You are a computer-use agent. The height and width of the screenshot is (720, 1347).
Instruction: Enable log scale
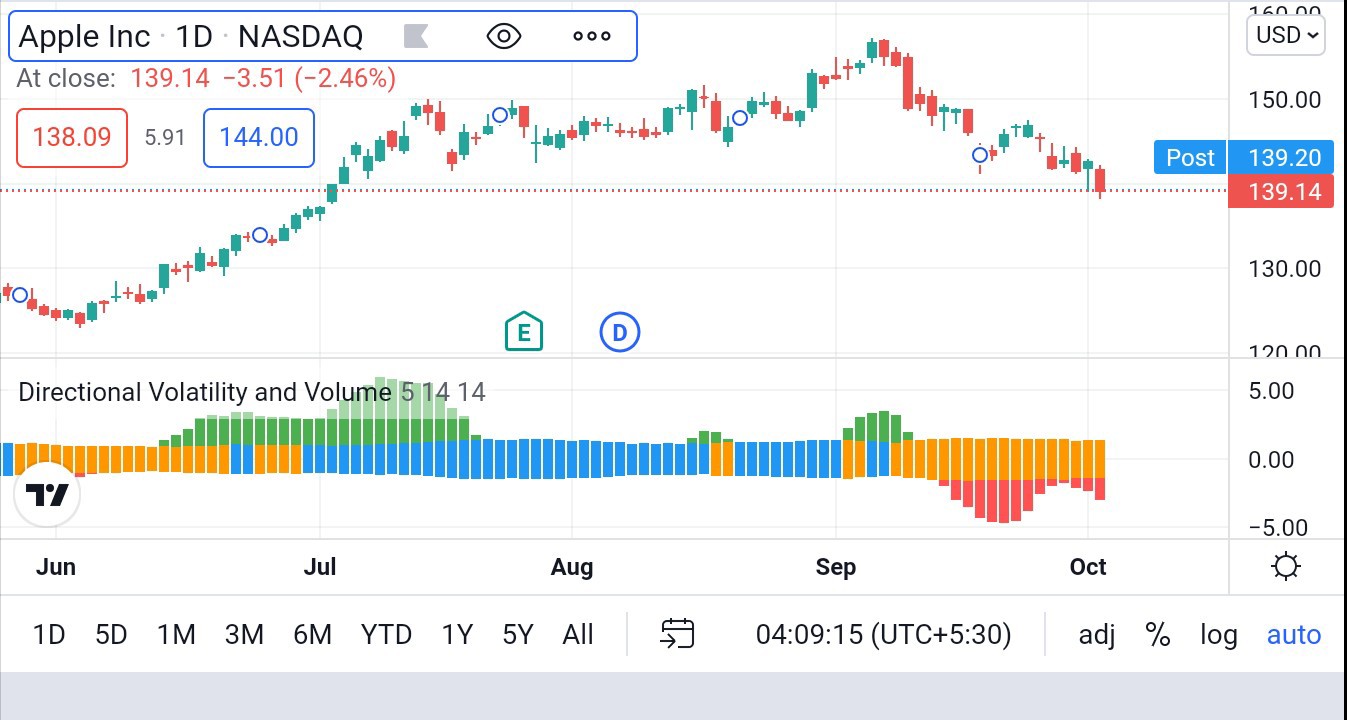(1219, 635)
